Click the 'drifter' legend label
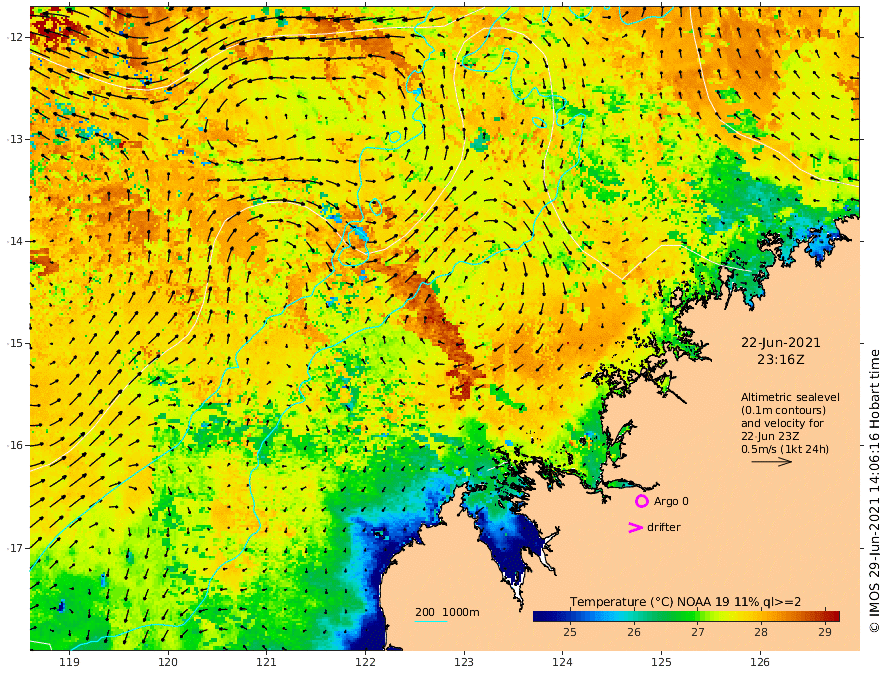880x680 pixels. coord(663,527)
